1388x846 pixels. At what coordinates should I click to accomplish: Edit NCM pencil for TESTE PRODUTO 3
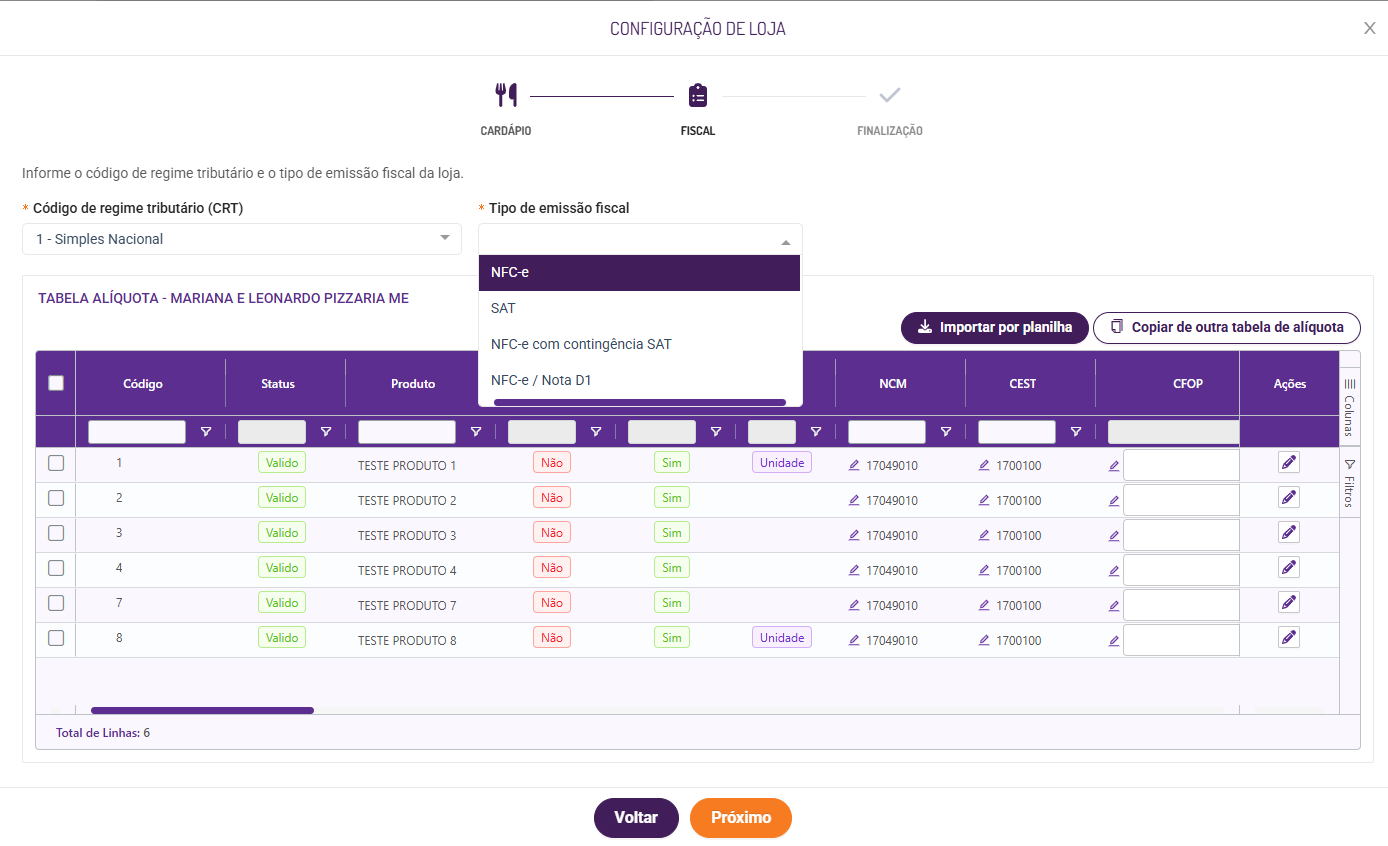point(854,535)
